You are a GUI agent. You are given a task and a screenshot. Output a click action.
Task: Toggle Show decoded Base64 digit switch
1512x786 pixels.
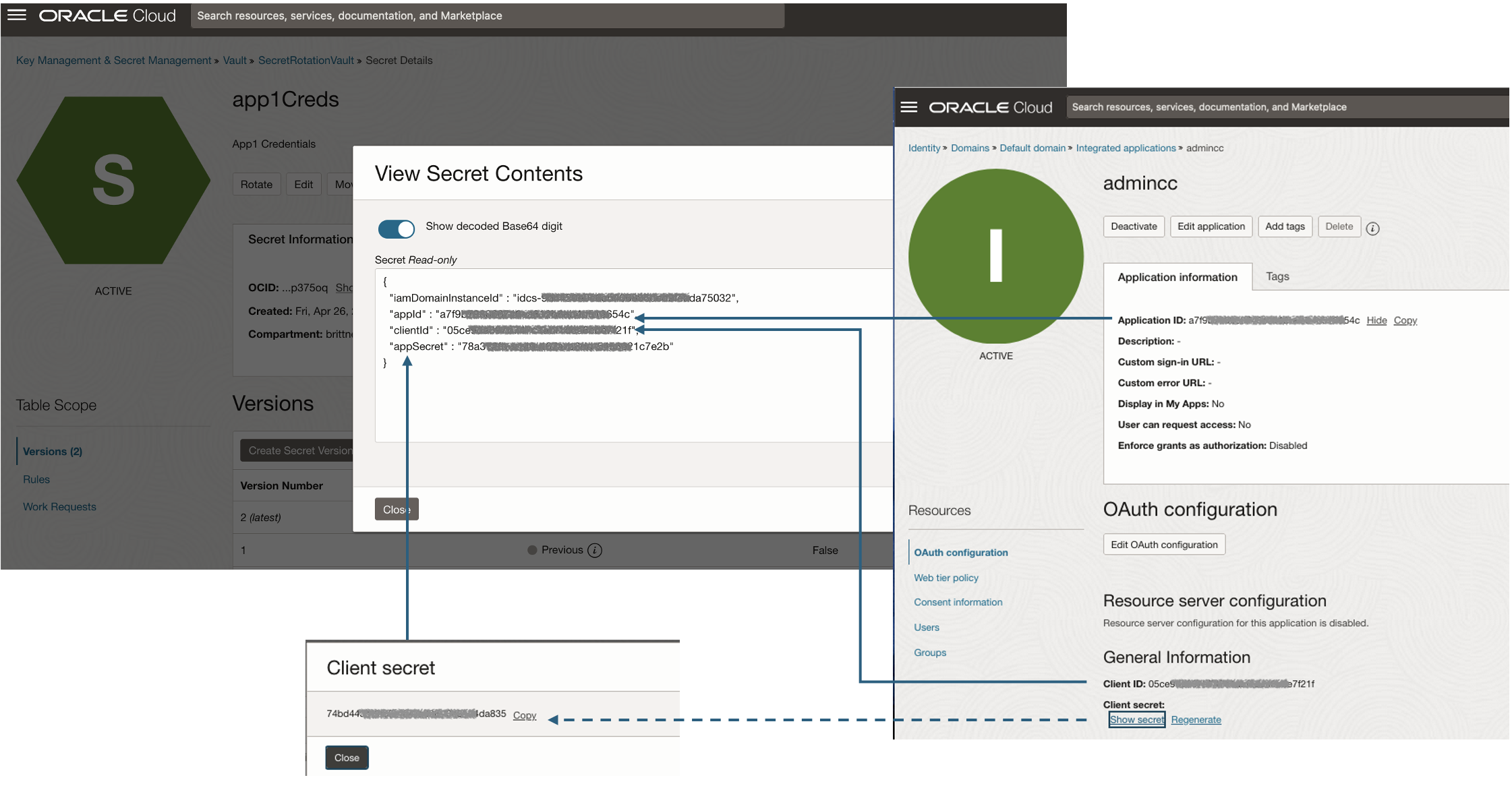click(397, 229)
